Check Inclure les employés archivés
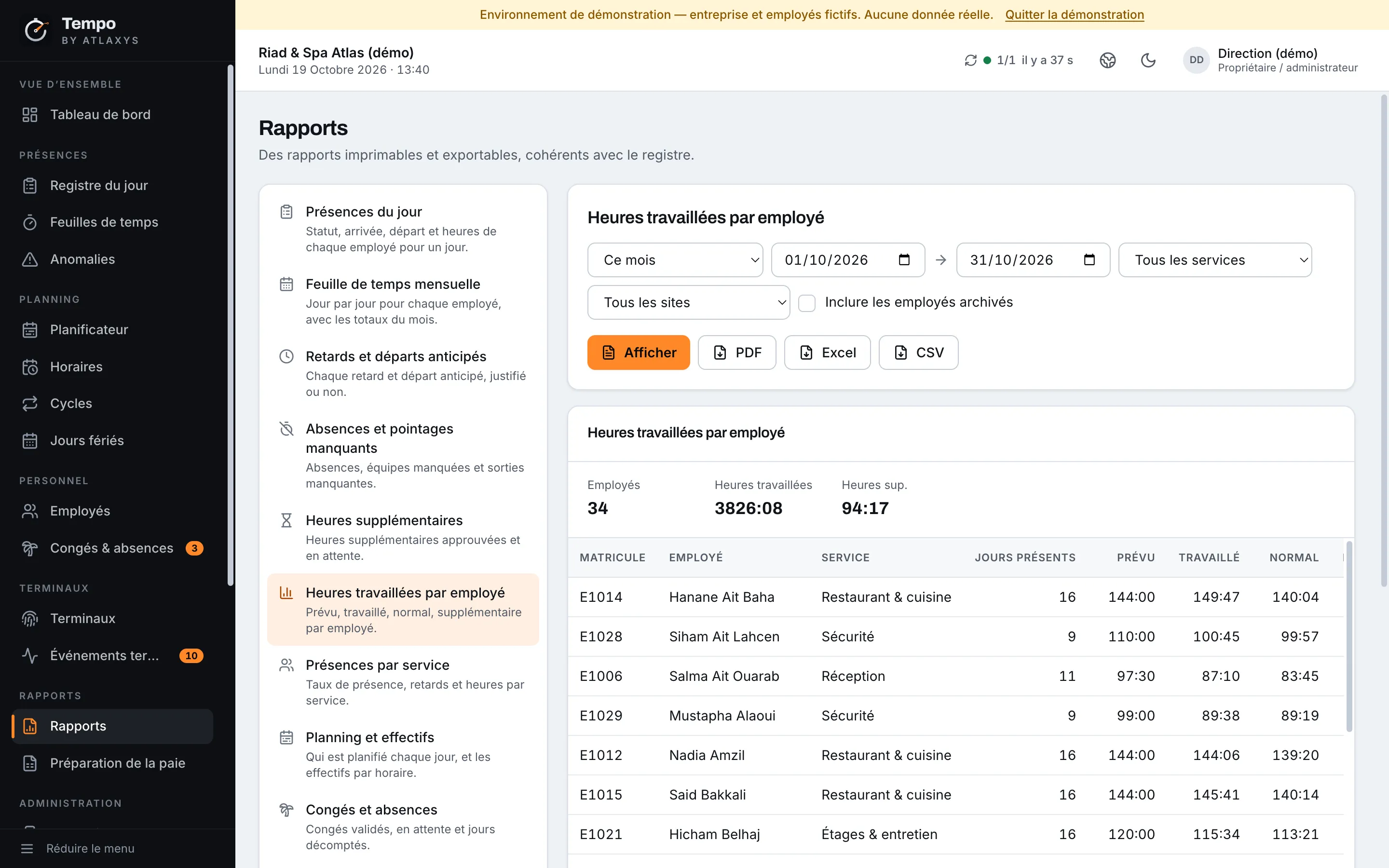This screenshot has height=868, width=1389. (x=806, y=302)
